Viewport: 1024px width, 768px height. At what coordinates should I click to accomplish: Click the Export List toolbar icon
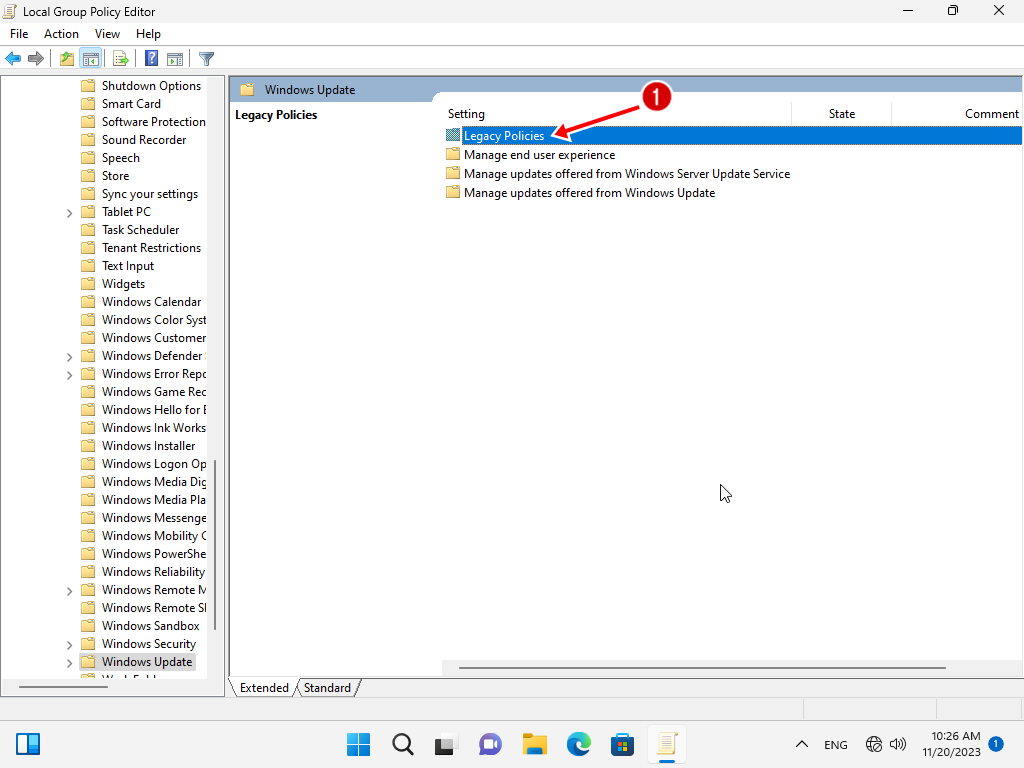pyautogui.click(x=120, y=59)
